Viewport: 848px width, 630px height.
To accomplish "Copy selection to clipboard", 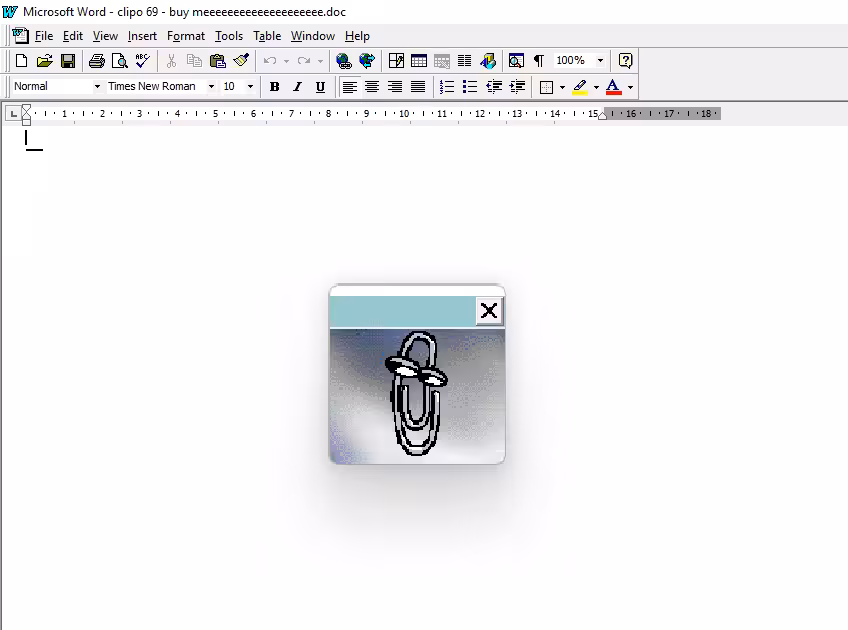I will (x=194, y=61).
